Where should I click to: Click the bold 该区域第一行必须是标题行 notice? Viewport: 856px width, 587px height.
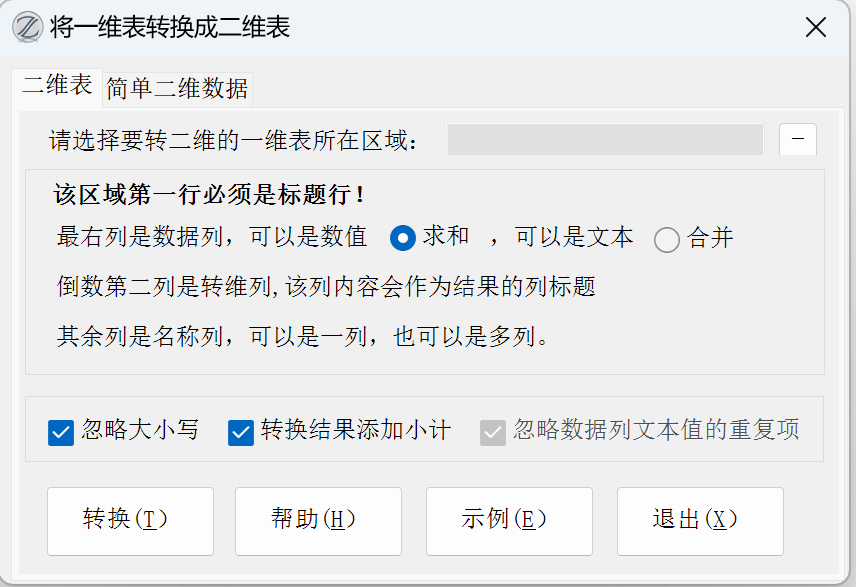(x=210, y=194)
